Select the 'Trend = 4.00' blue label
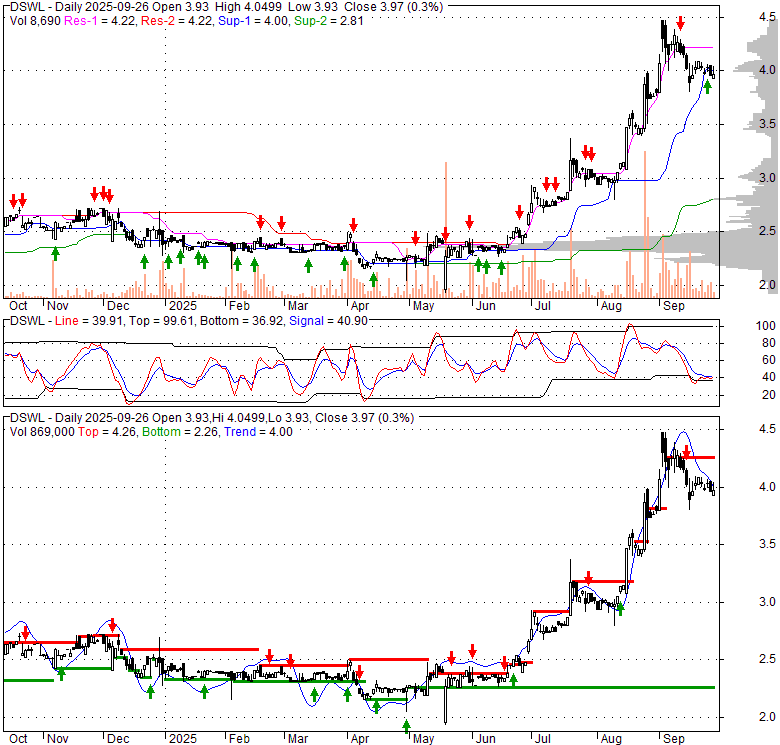Image resolution: width=780 pixels, height=745 pixels. [258, 432]
